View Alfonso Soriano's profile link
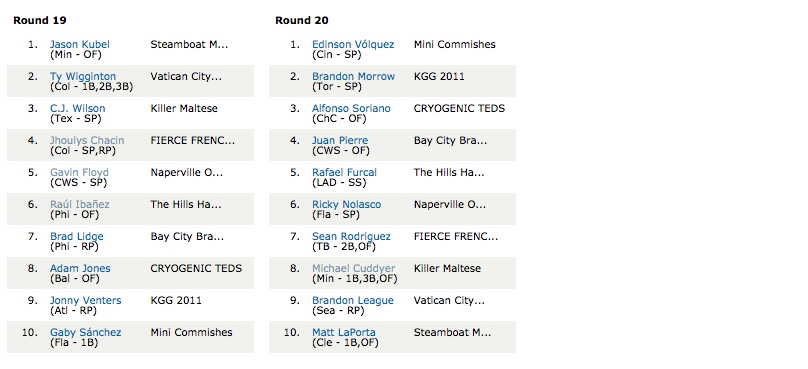Image resolution: width=808 pixels, height=369 pixels. pyautogui.click(x=351, y=108)
